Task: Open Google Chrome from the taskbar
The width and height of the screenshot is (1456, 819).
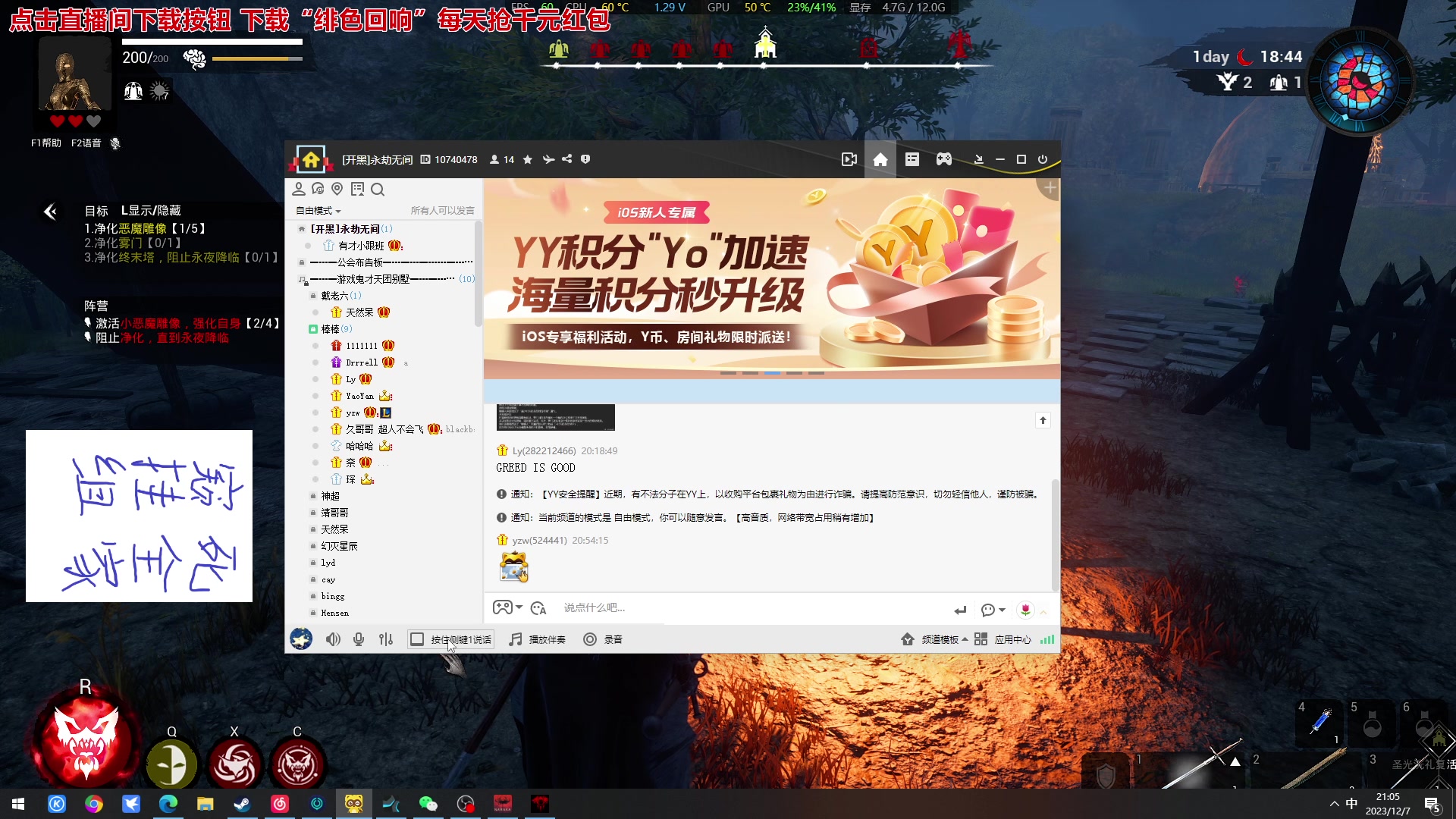Action: point(94,804)
